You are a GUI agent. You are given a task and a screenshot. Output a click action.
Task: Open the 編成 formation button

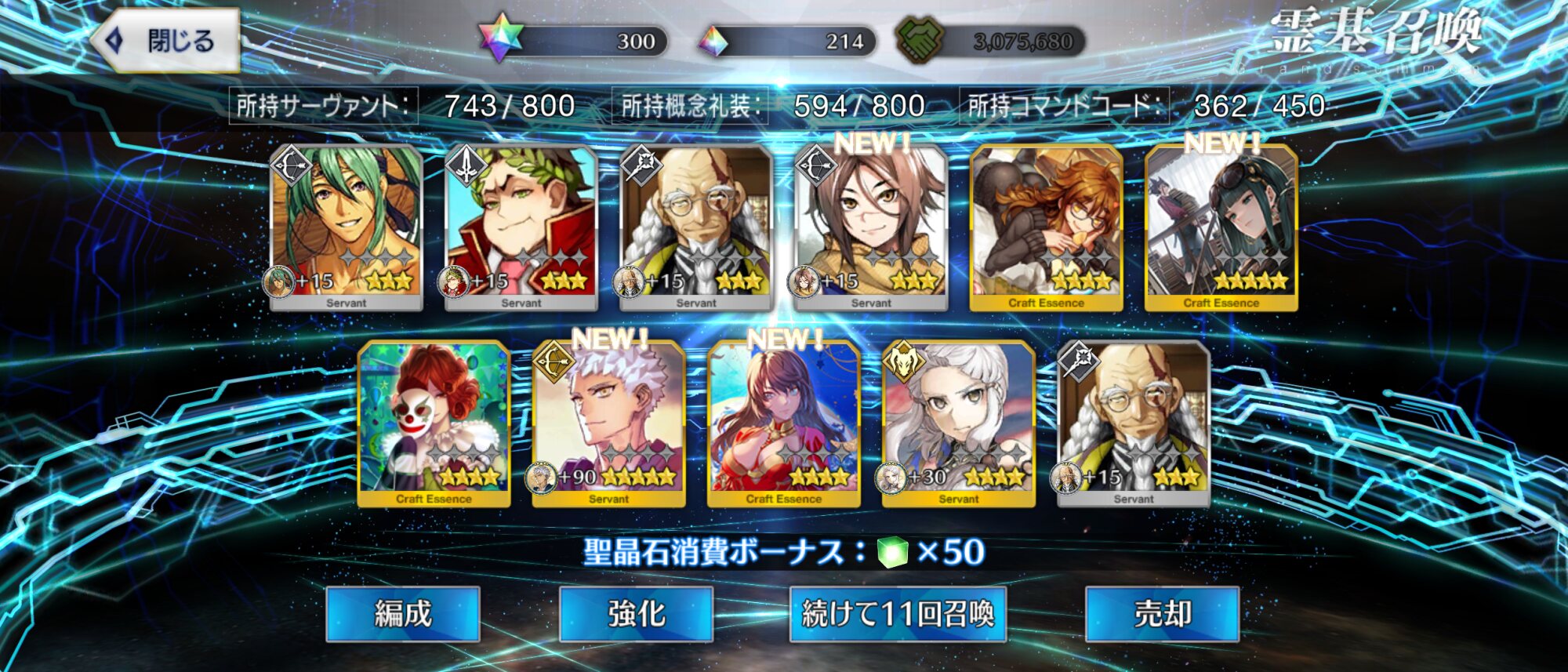[403, 613]
